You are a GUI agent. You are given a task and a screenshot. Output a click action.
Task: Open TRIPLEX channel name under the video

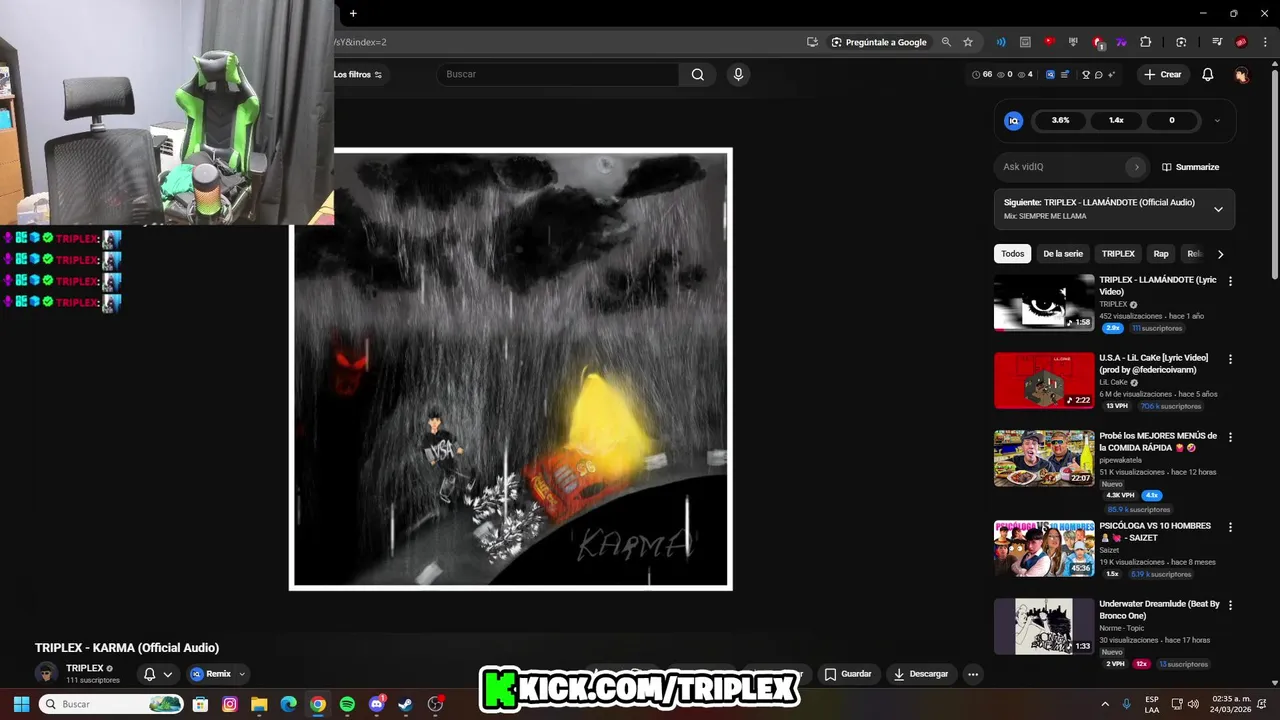(85, 668)
